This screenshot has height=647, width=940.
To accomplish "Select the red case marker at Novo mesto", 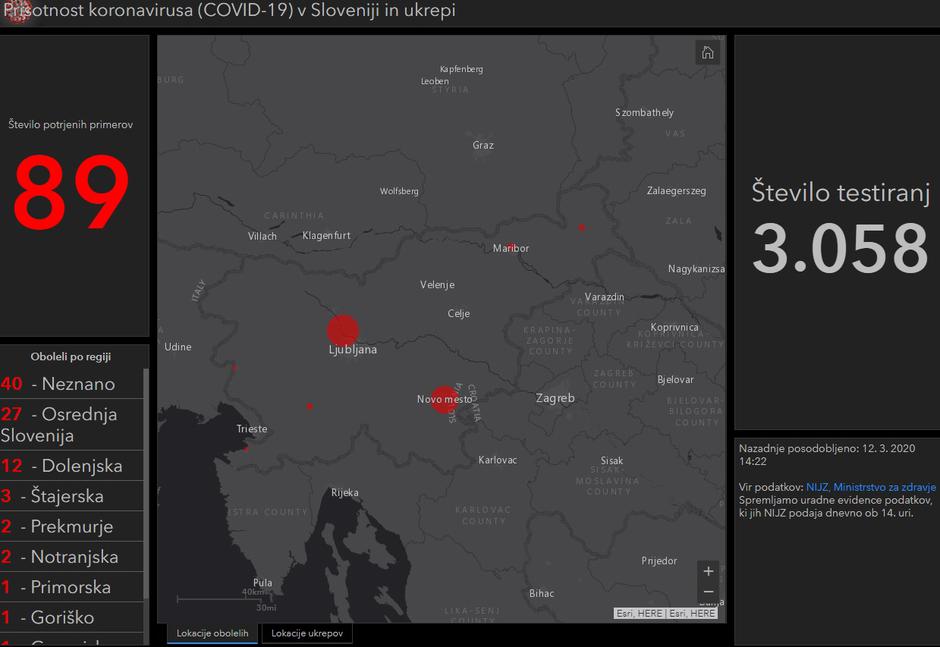I will tap(444, 399).
